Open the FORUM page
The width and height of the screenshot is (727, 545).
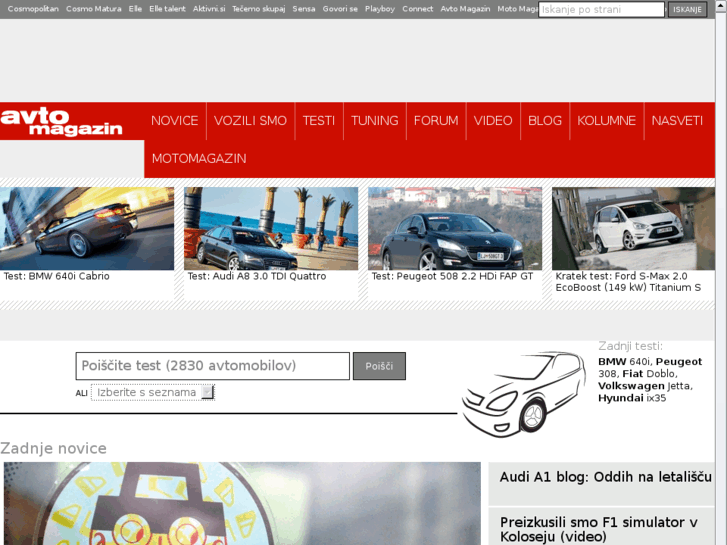[436, 121]
